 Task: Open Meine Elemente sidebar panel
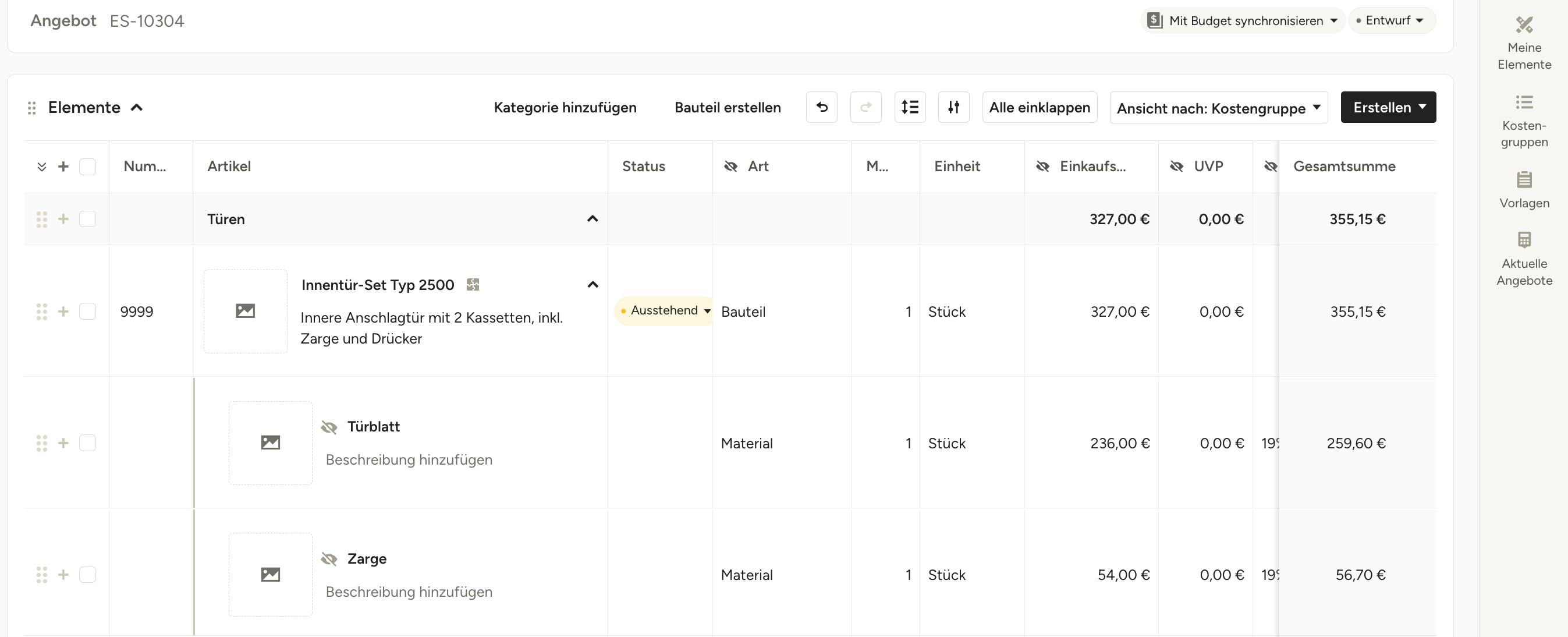click(1524, 43)
